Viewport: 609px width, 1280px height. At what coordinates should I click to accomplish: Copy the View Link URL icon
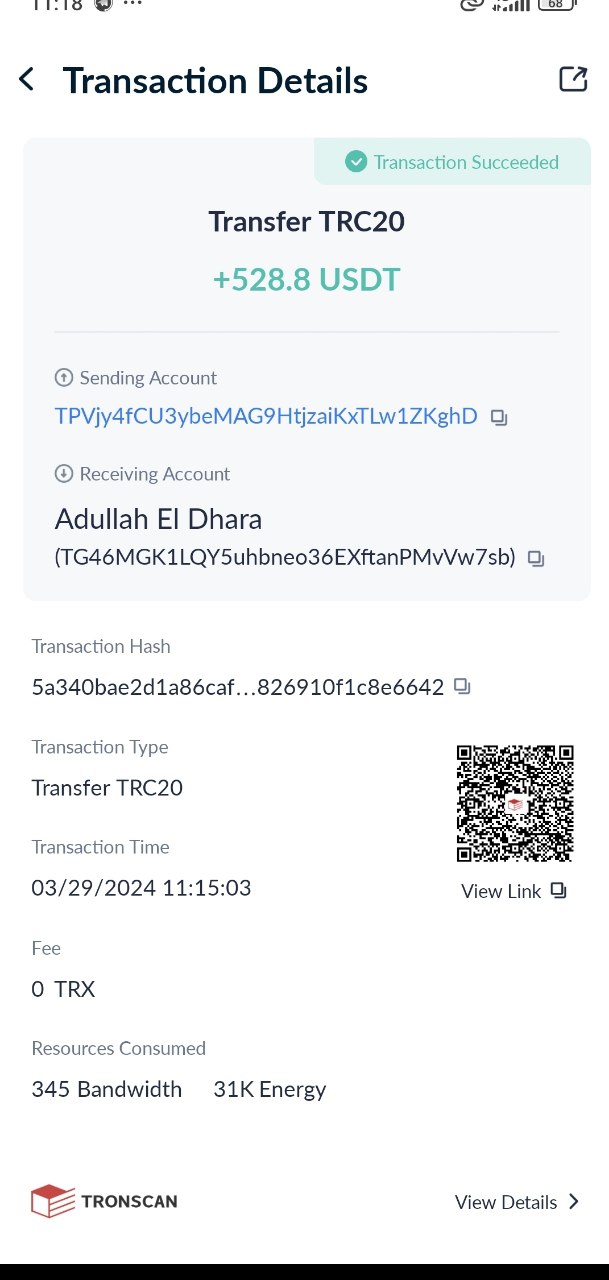coord(559,891)
